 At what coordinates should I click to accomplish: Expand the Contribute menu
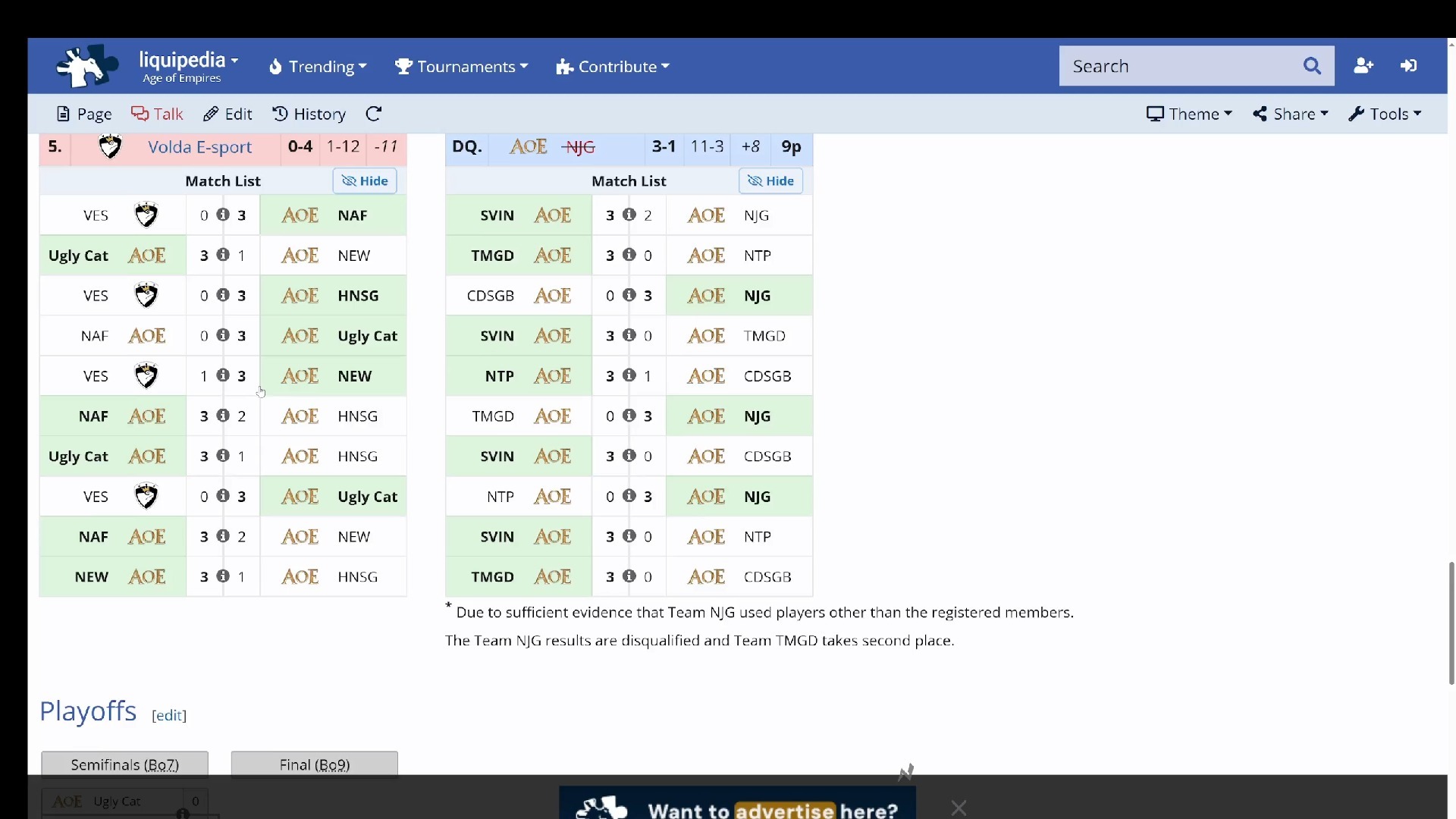click(613, 67)
